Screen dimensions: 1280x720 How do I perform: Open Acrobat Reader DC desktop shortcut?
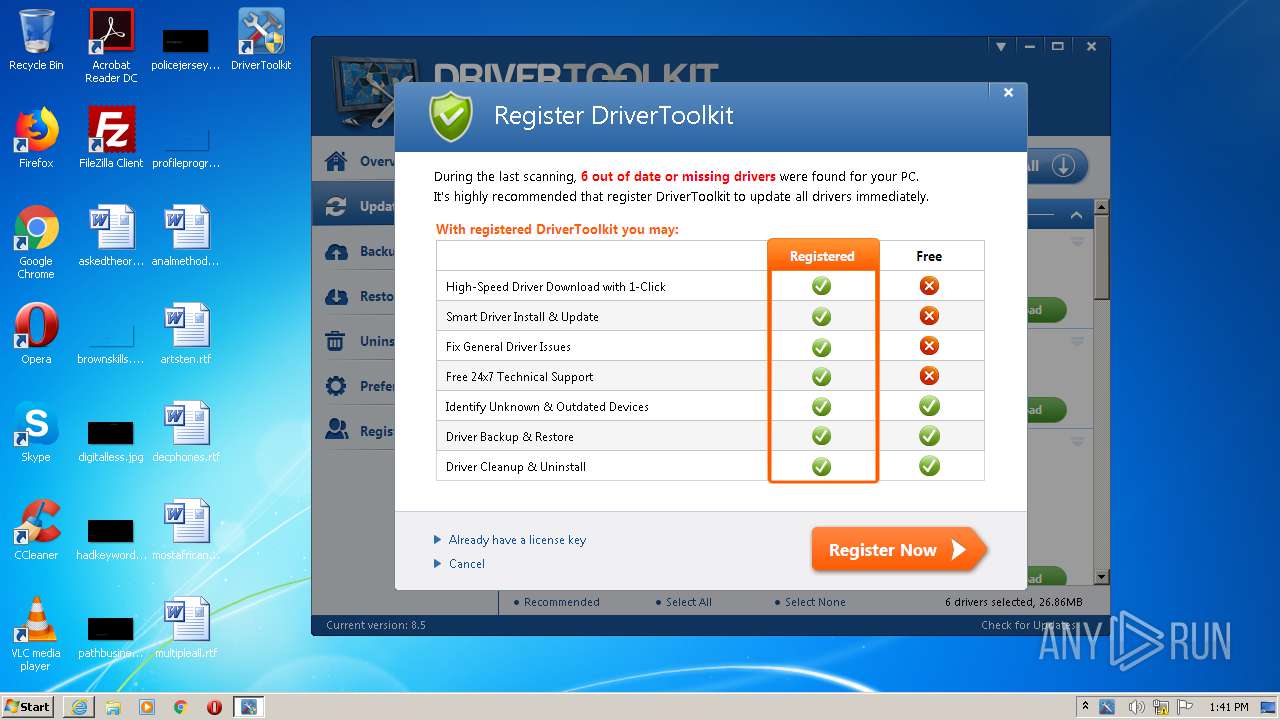(x=111, y=46)
